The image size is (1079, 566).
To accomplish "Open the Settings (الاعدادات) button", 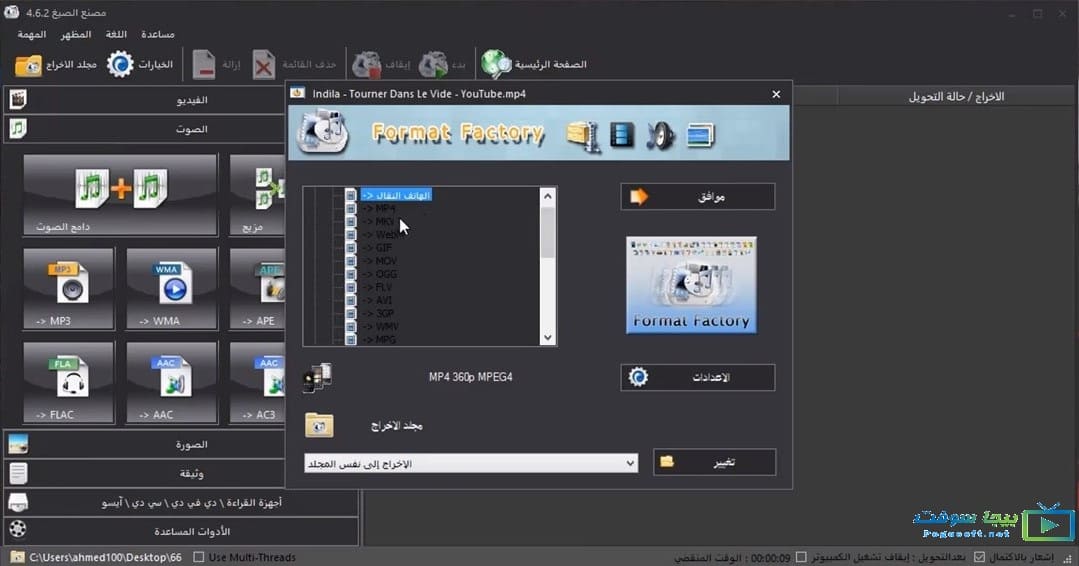I will (x=698, y=378).
